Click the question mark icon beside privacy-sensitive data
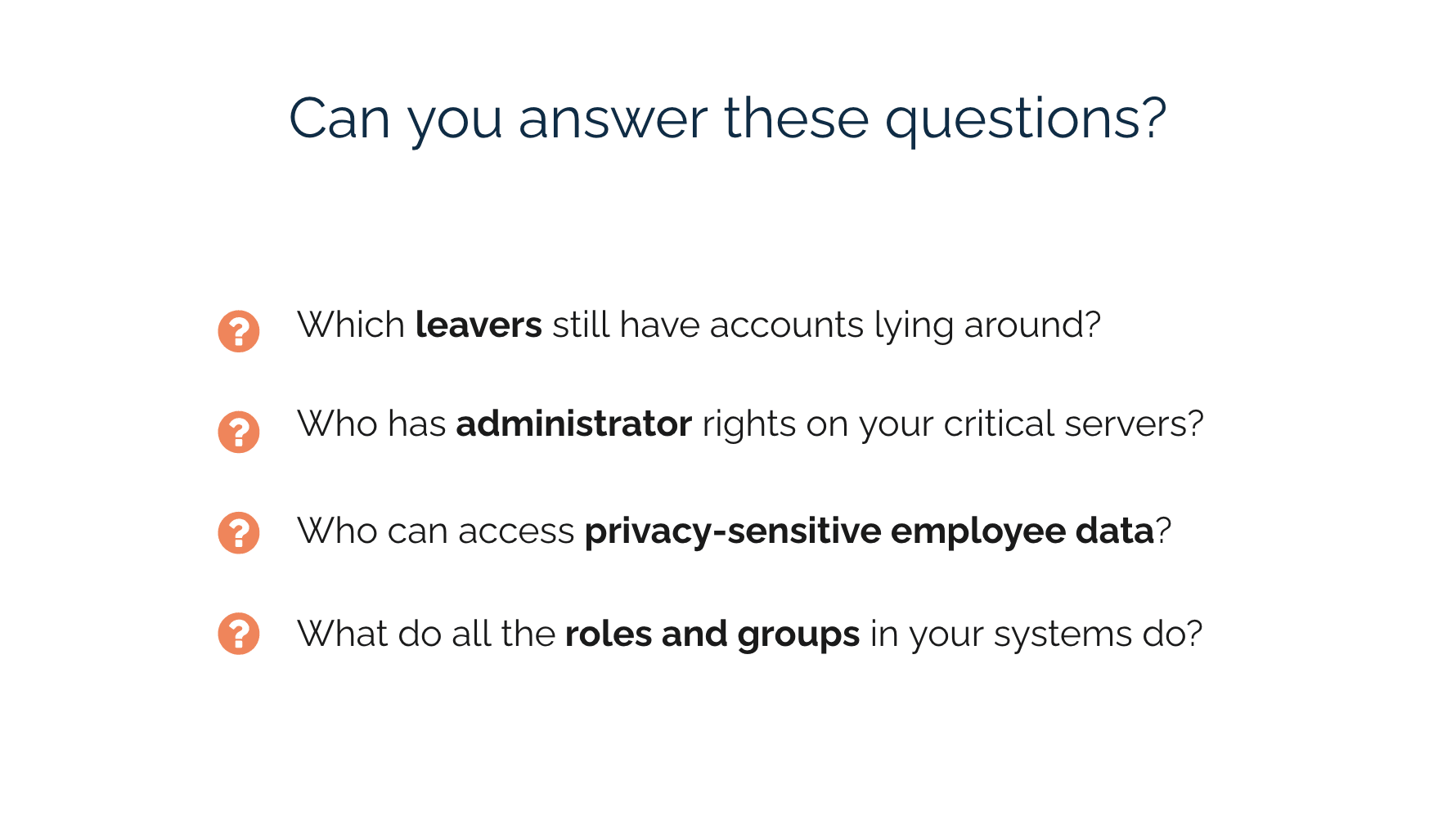The image size is (1456, 816). coord(239,533)
